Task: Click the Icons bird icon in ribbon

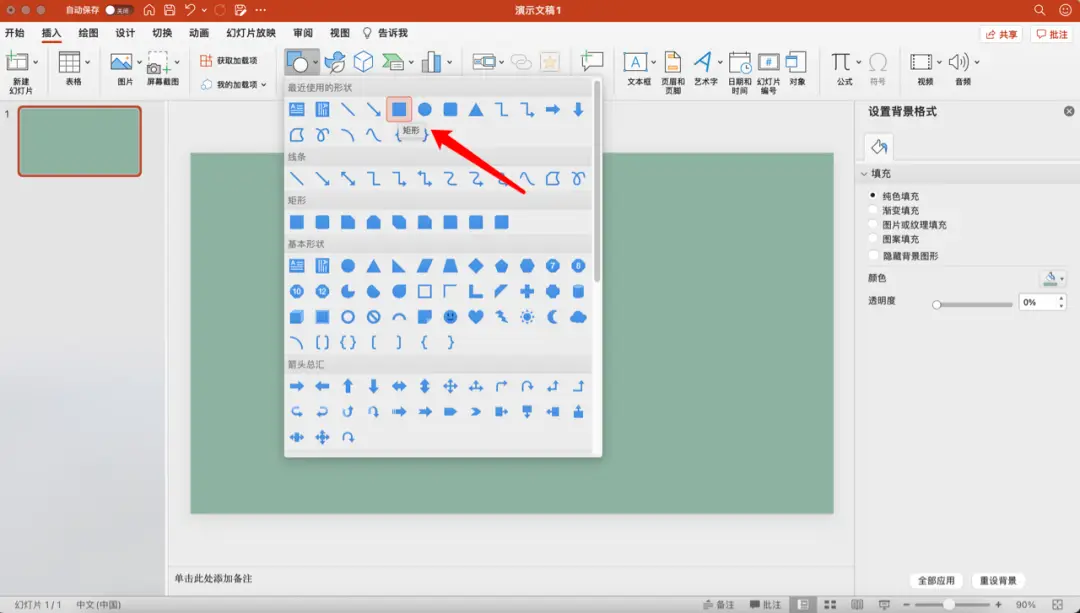Action: [x=335, y=62]
